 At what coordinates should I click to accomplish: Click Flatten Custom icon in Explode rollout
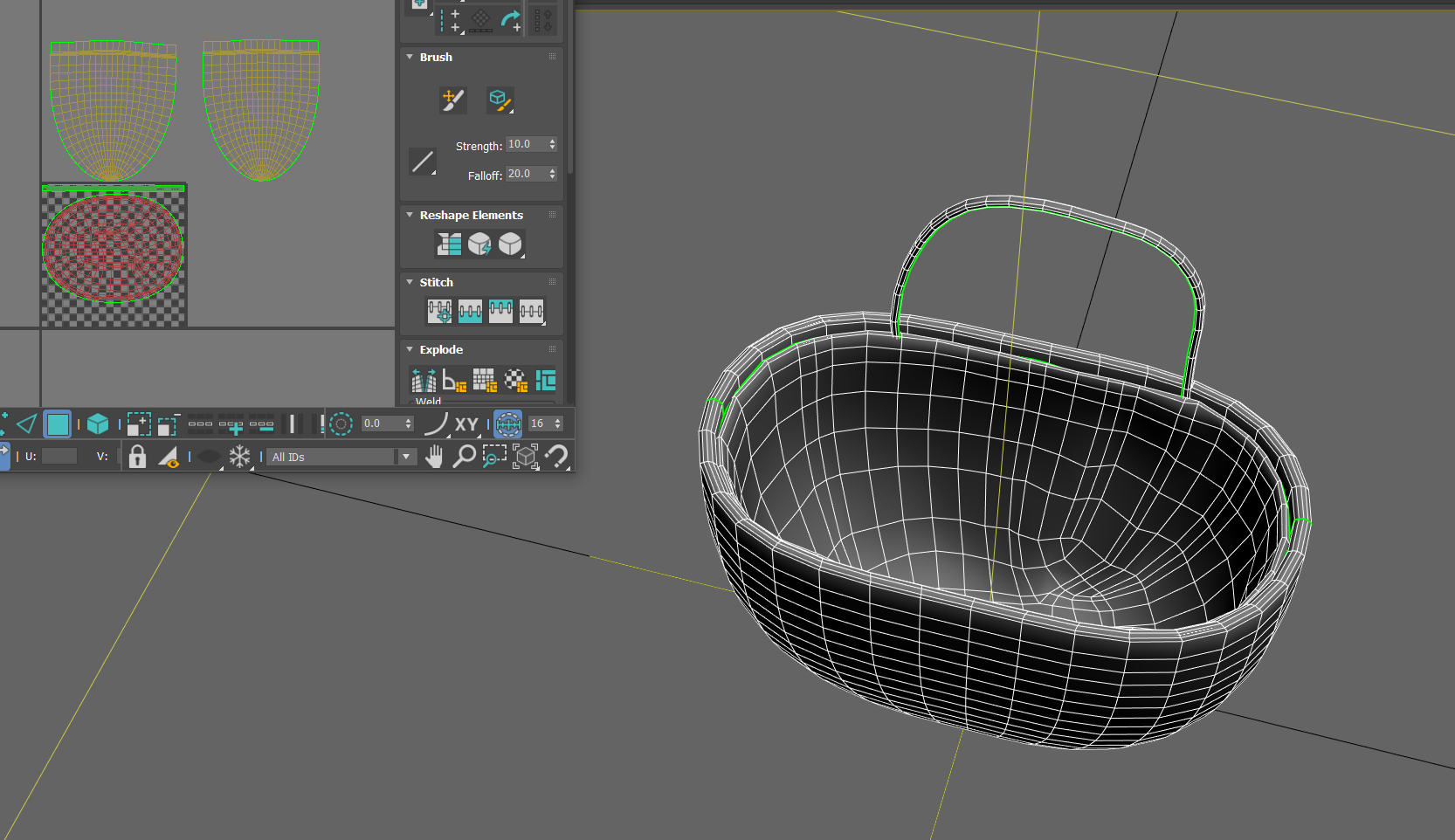pos(546,380)
